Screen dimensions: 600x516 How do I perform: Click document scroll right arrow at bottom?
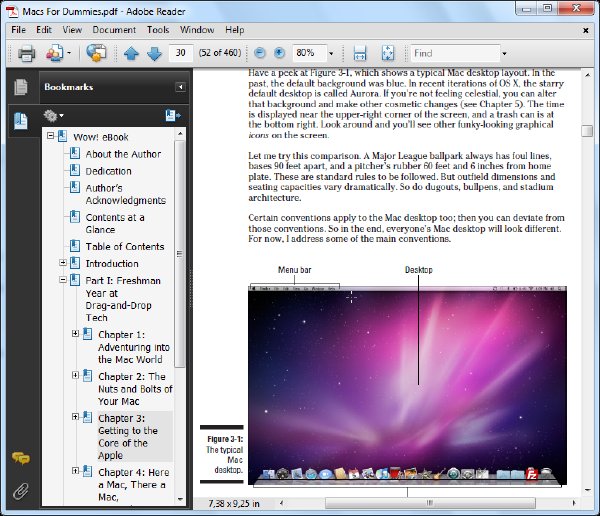pyautogui.click(x=573, y=503)
